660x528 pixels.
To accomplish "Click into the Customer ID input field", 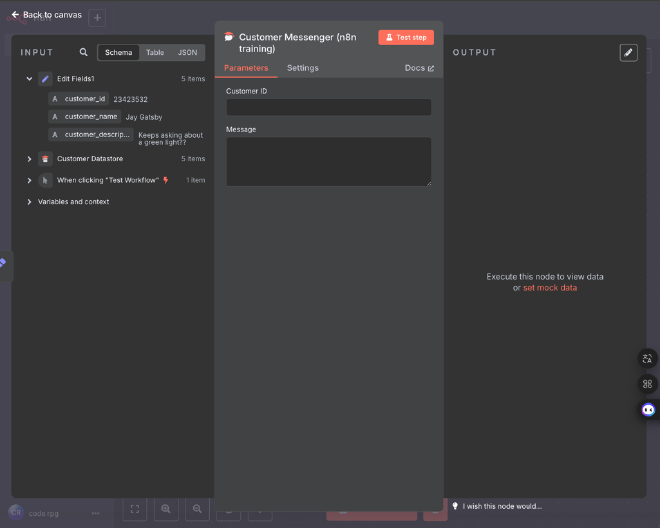I will [328, 107].
